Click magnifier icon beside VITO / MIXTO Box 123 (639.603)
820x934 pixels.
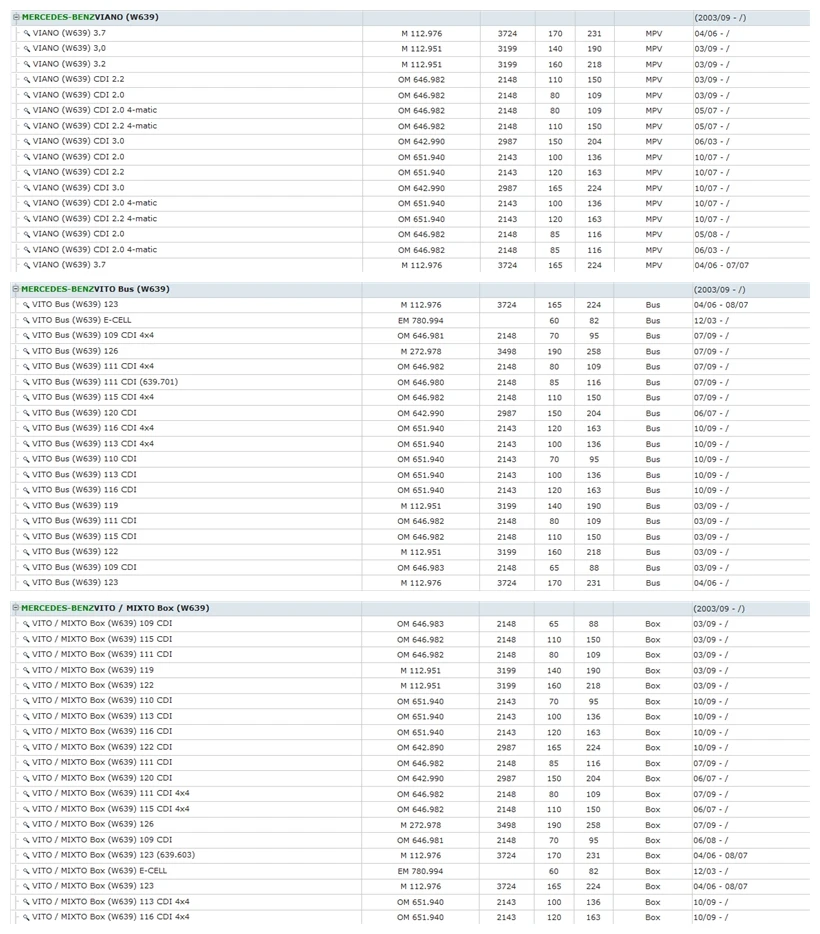tap(26, 855)
